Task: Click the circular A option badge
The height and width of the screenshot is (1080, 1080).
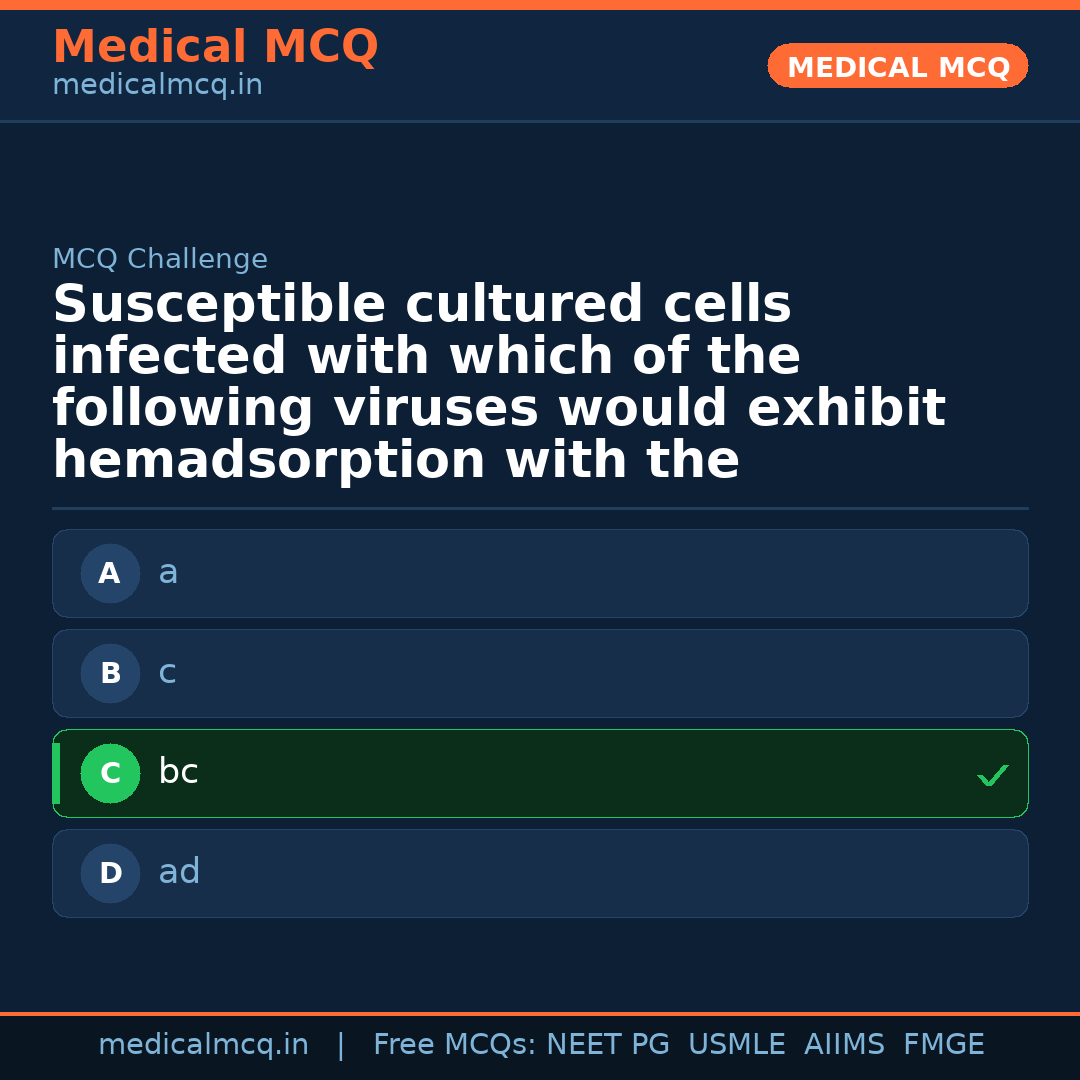Action: 110,573
